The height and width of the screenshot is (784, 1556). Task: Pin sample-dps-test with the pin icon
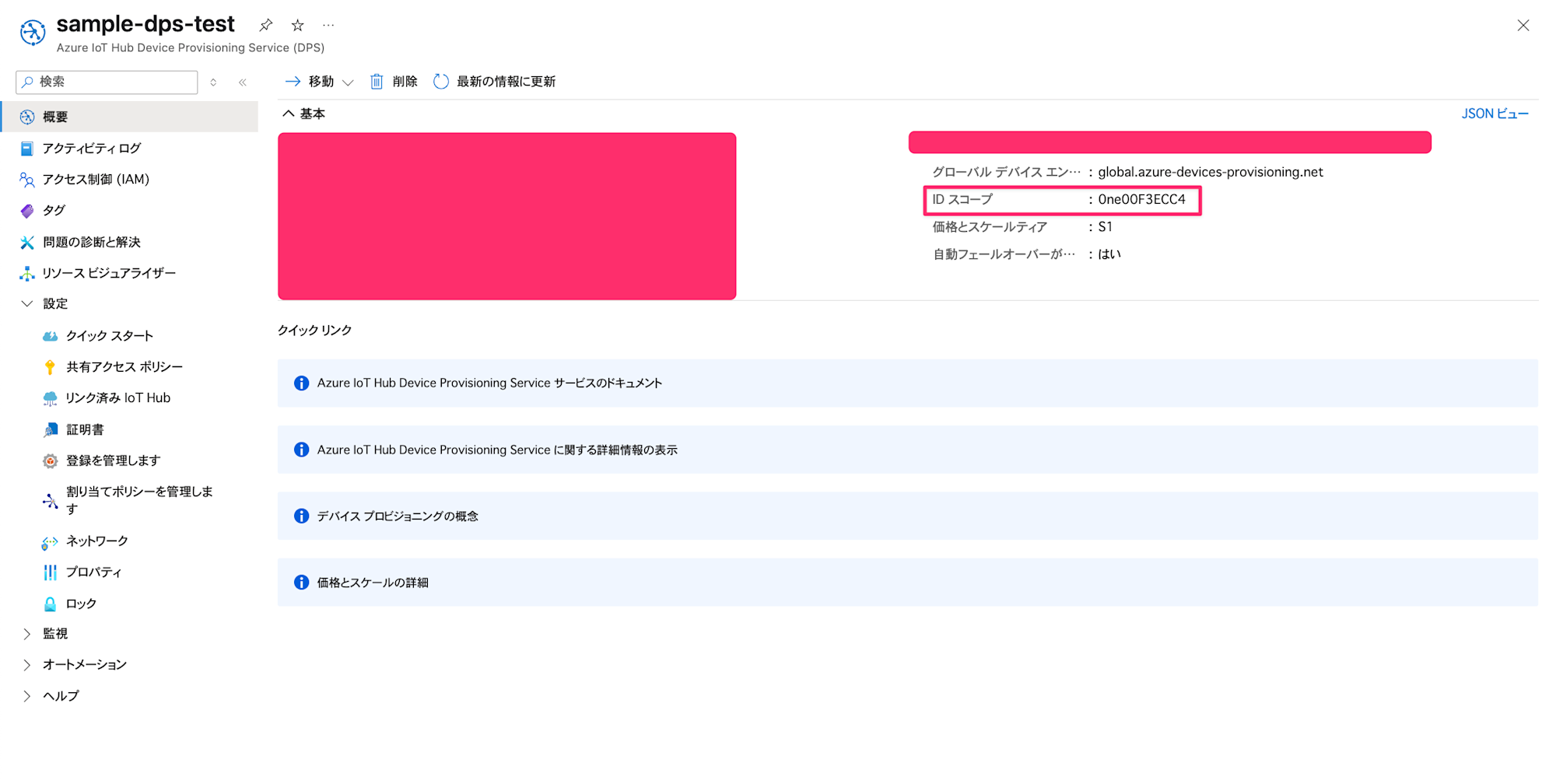(266, 25)
